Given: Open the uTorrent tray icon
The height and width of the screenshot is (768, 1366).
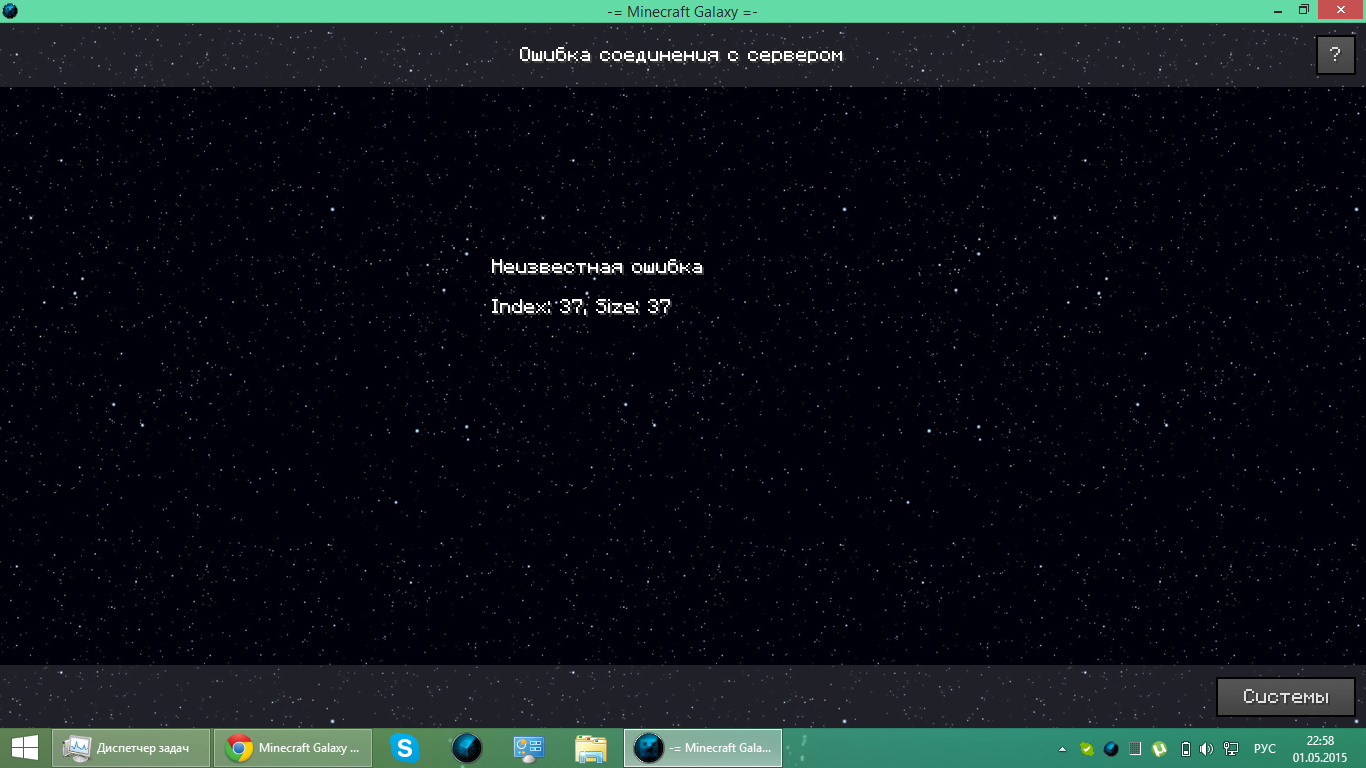Looking at the screenshot, I should pyautogui.click(x=1159, y=749).
